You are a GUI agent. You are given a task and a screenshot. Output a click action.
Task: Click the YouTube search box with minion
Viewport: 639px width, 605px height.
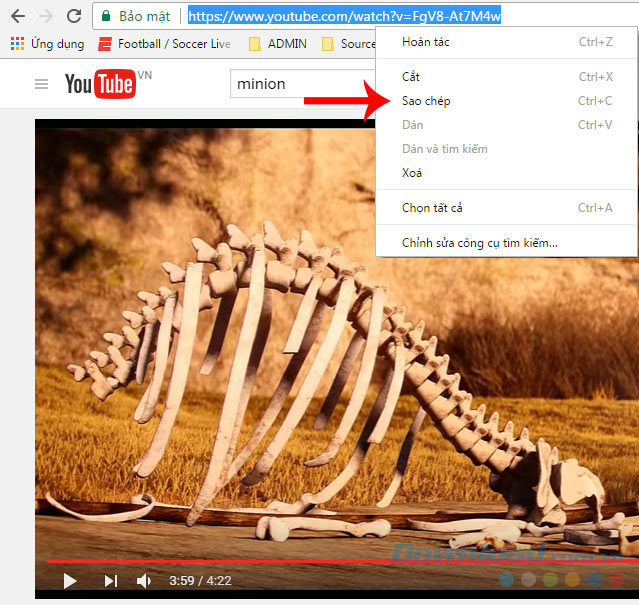click(x=300, y=84)
